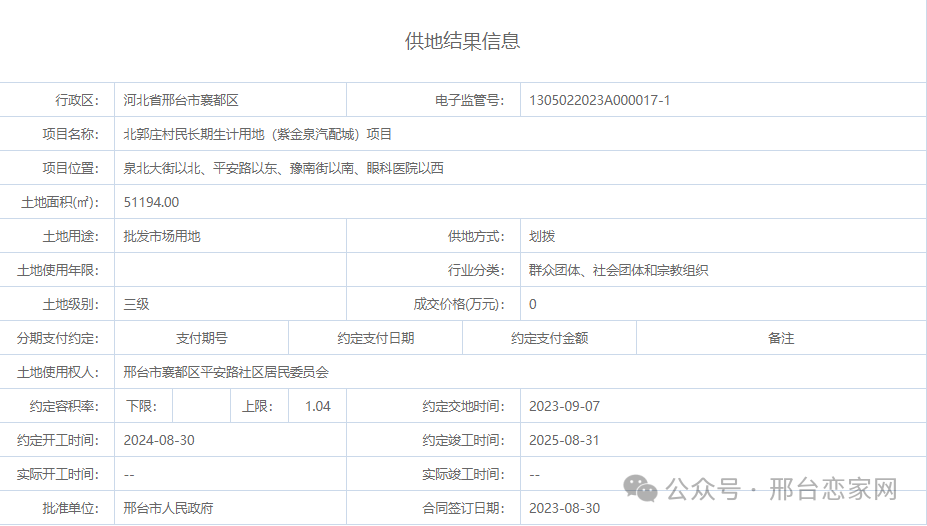Select the date 2024-08-30
927x526 pixels.
pyautogui.click(x=159, y=440)
